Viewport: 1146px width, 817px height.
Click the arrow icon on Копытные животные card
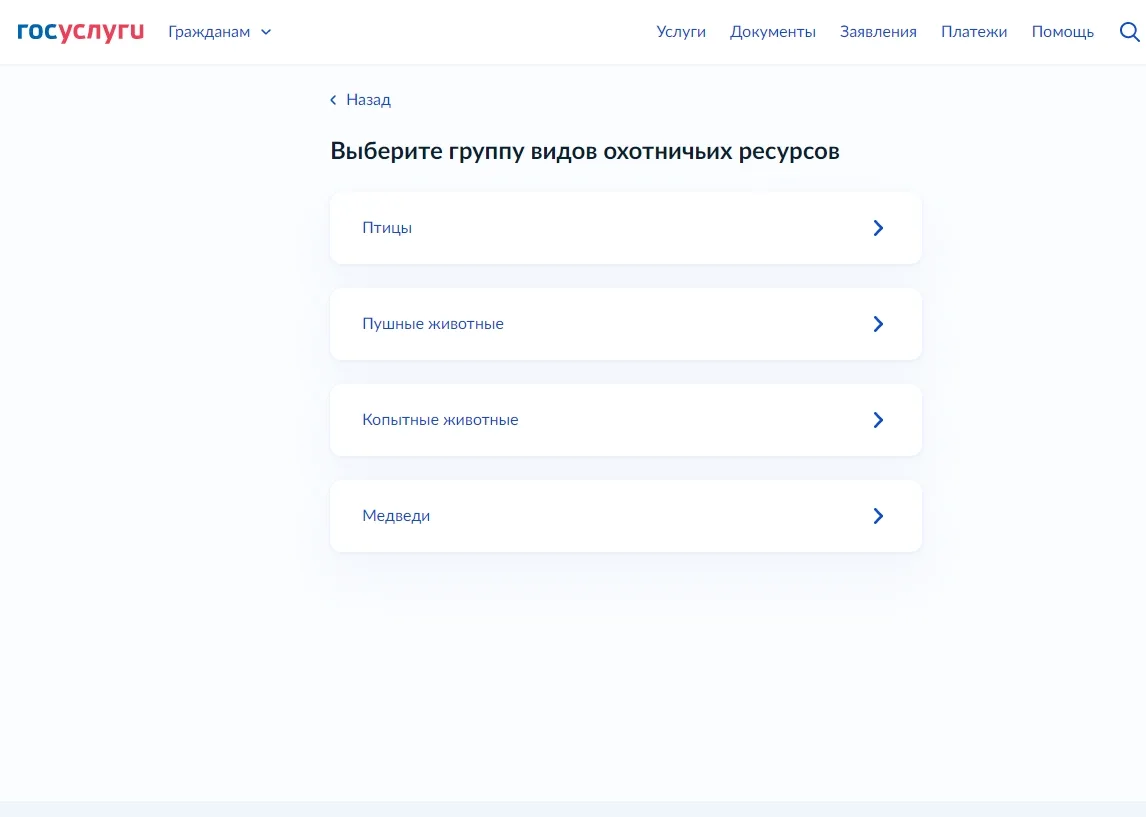[x=878, y=420]
